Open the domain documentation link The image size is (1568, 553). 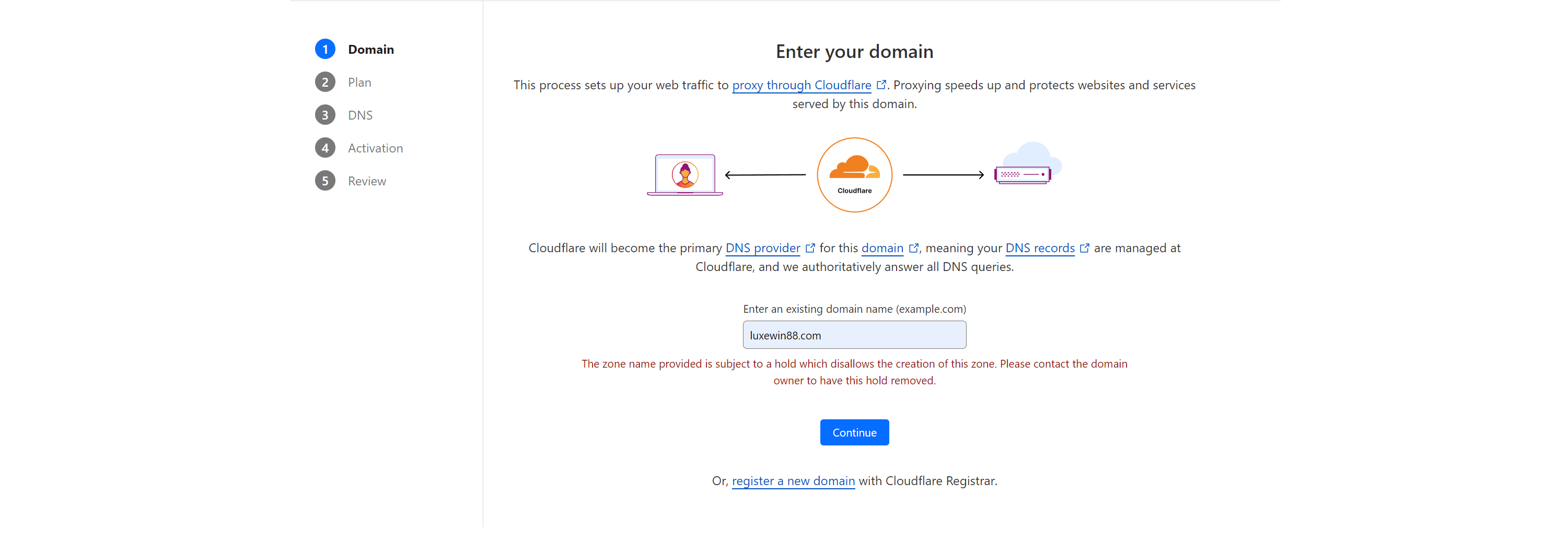881,248
